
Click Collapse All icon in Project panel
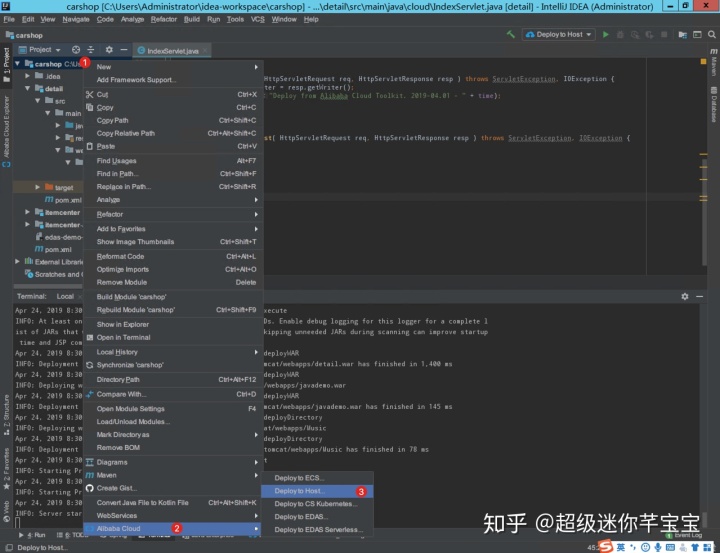[x=90, y=50]
